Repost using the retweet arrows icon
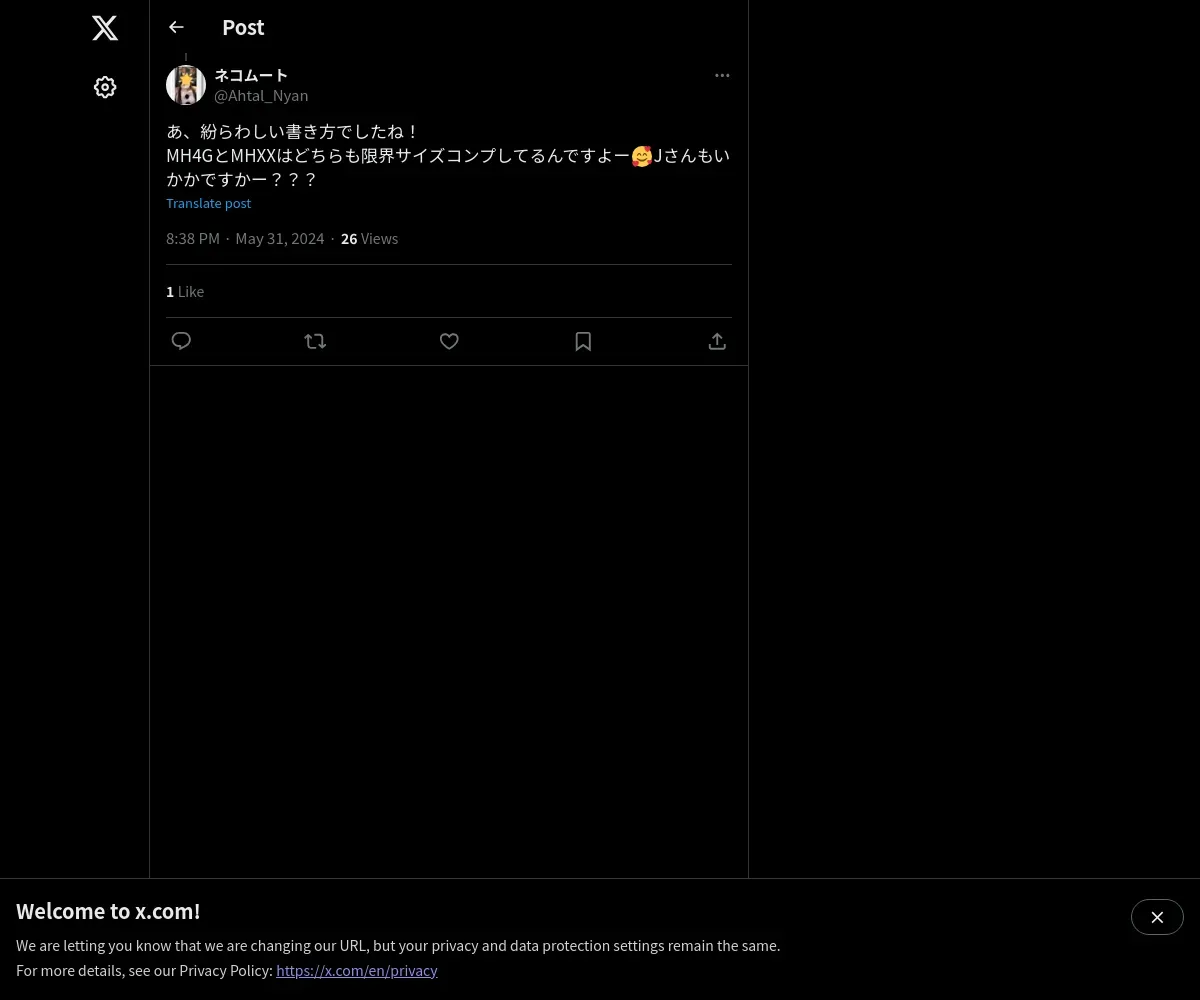This screenshot has height=1000, width=1200. tap(315, 341)
